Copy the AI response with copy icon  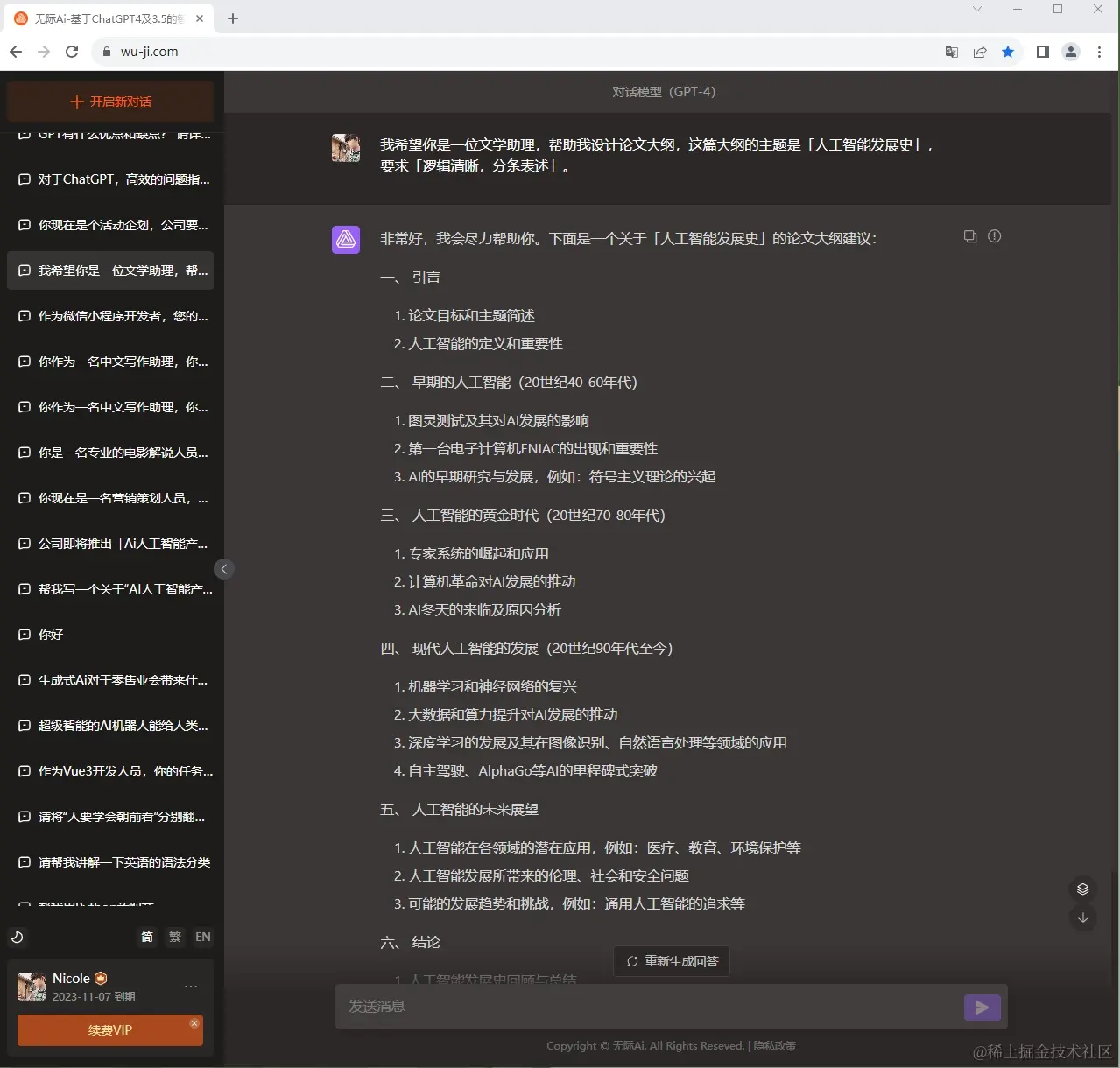pos(970,236)
